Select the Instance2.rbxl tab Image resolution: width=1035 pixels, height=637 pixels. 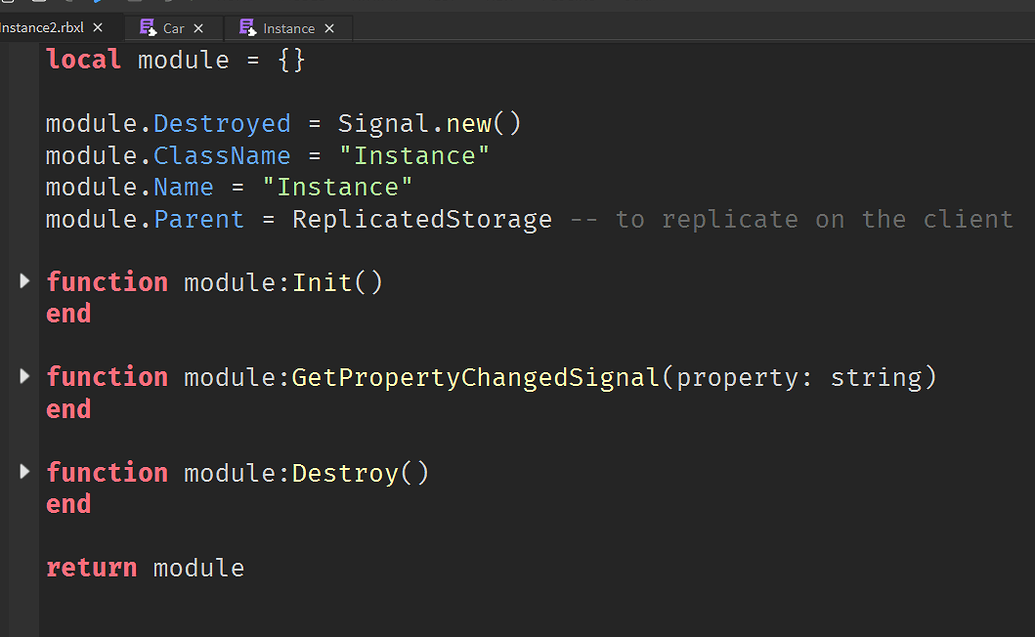point(42,28)
